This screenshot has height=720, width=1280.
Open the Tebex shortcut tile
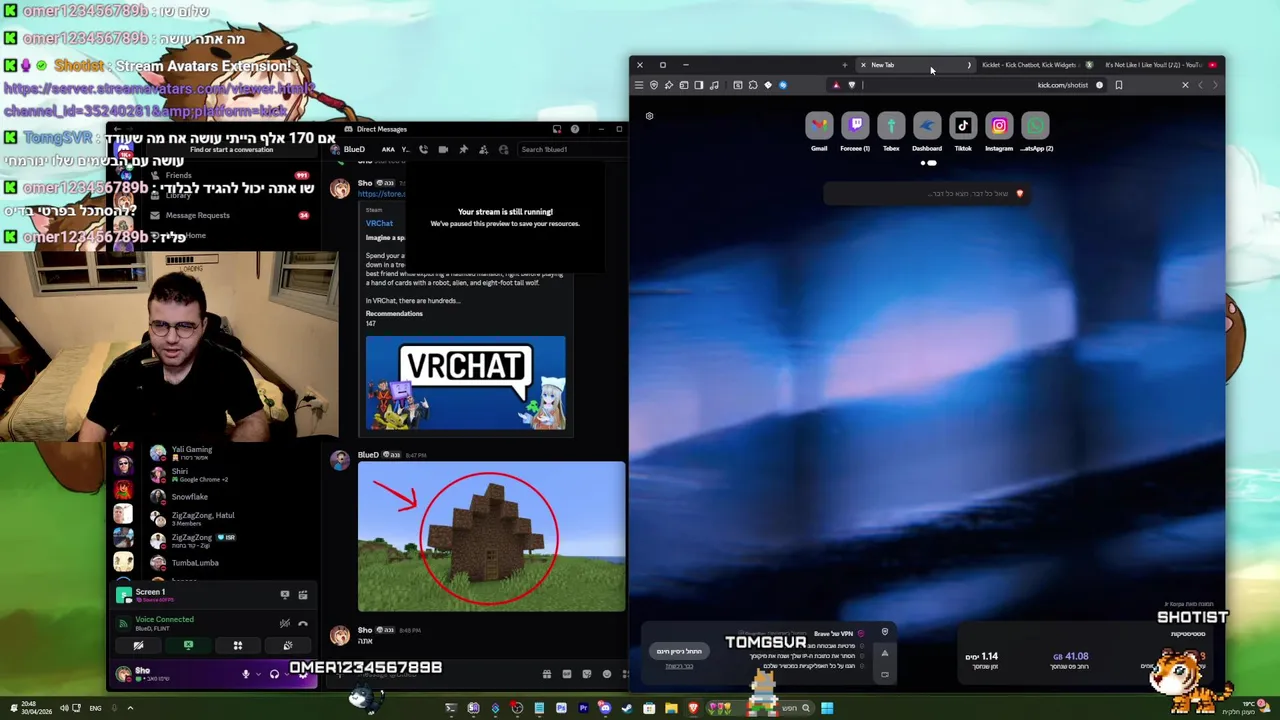[891, 126]
